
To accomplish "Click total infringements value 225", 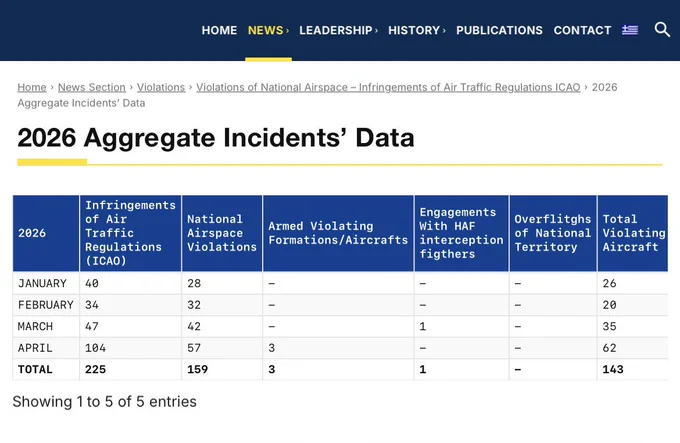I will [x=95, y=370].
